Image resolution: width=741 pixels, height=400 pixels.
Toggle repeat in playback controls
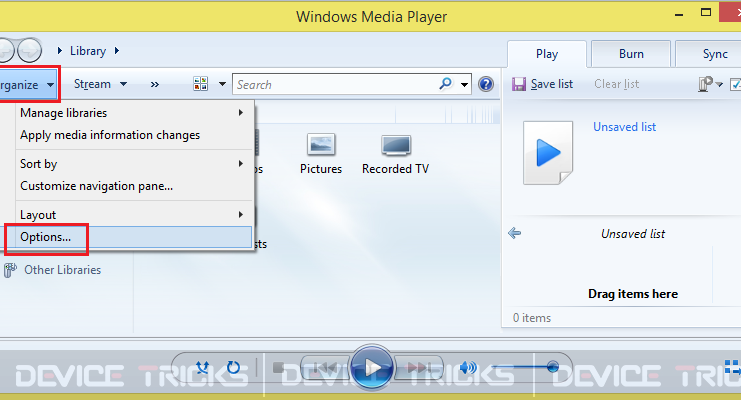pyautogui.click(x=233, y=367)
